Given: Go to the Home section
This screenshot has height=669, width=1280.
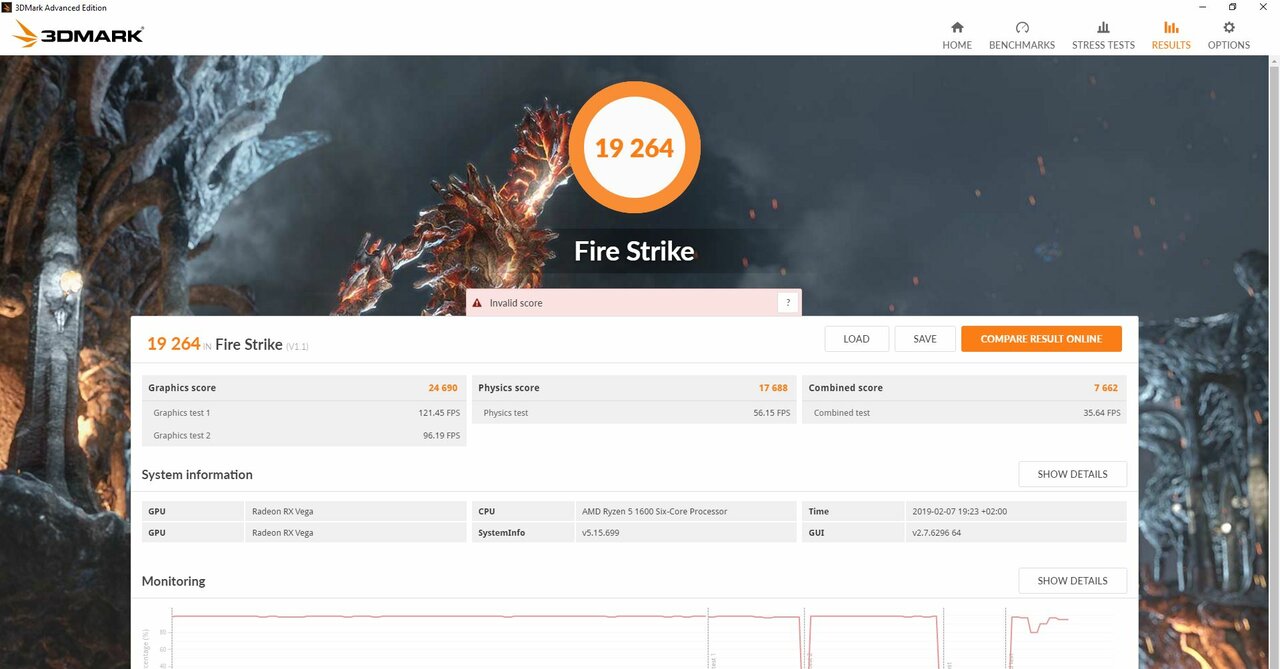Looking at the screenshot, I should click(957, 35).
